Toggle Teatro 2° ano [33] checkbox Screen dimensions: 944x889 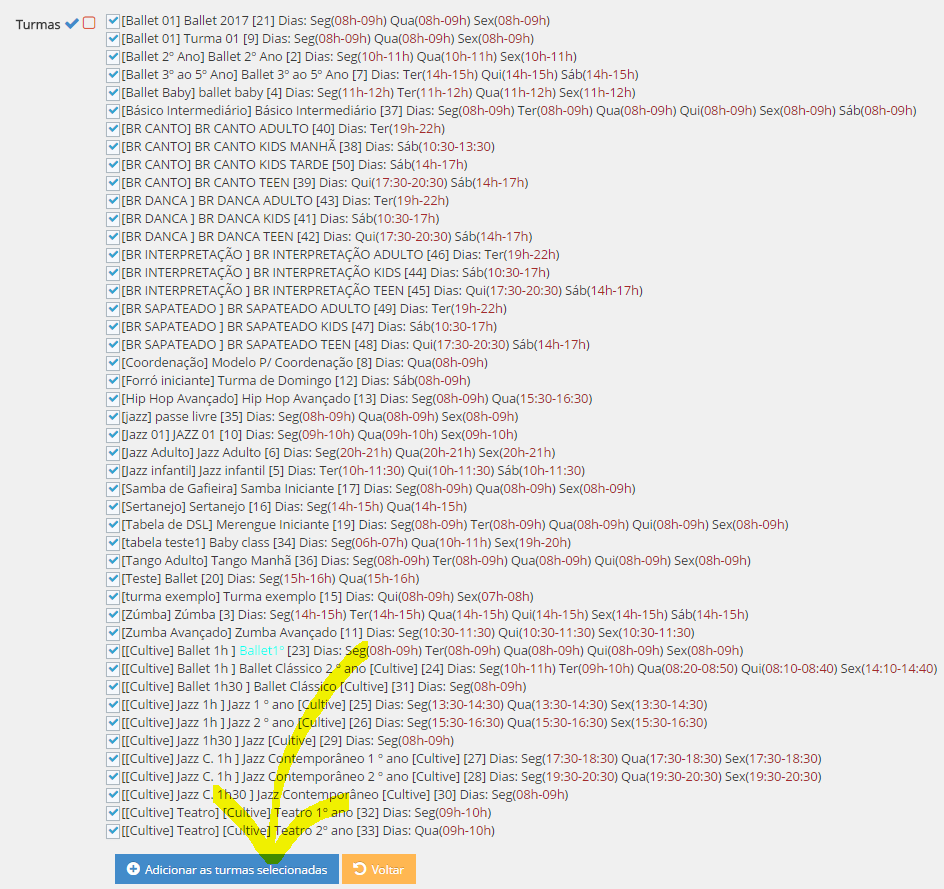[x=113, y=832]
